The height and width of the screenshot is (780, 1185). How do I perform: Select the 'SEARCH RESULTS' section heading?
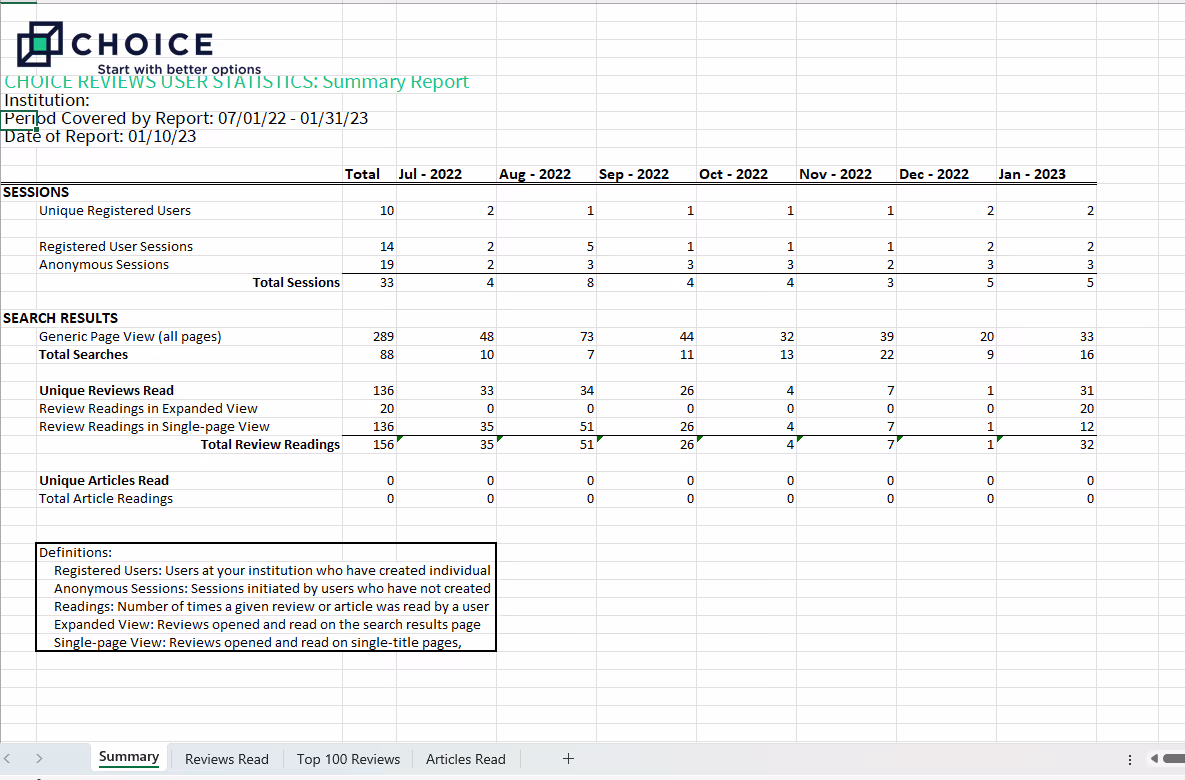60,318
